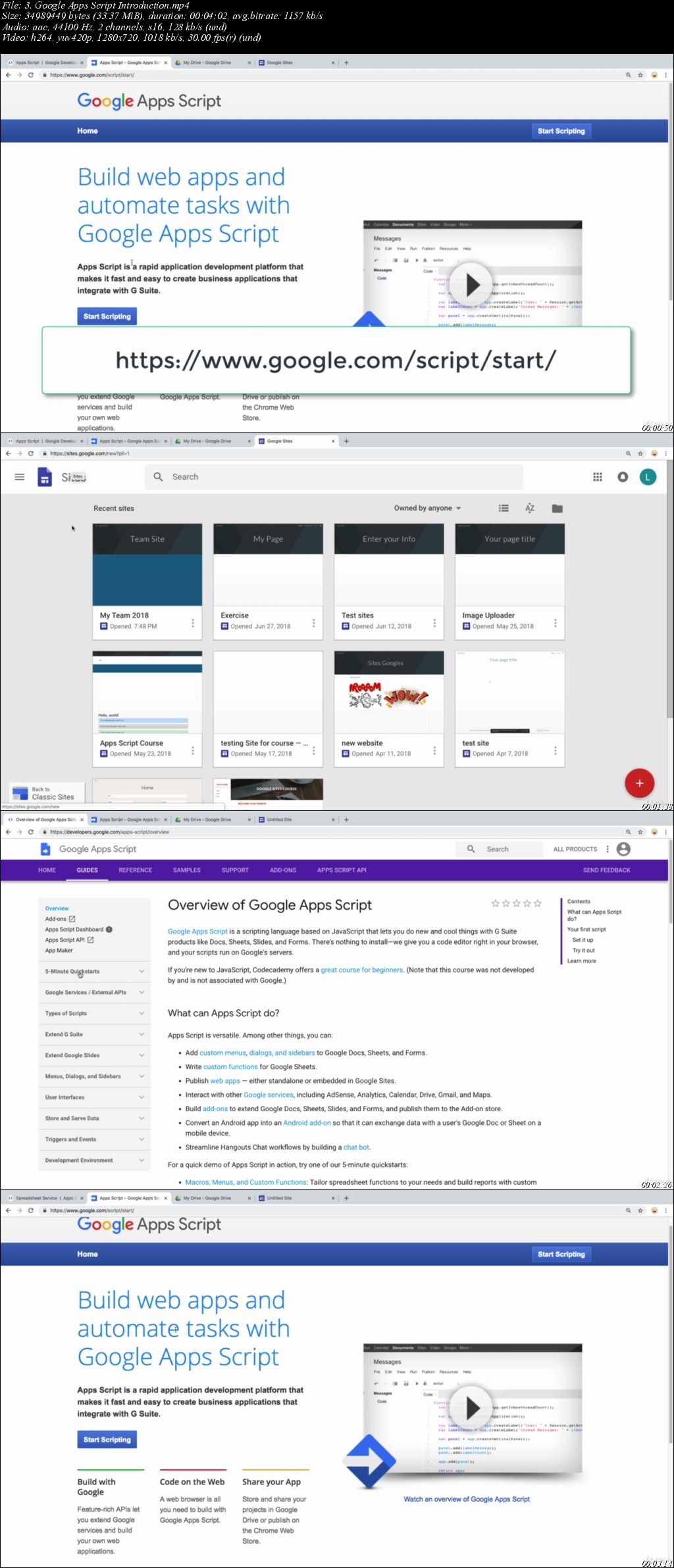Open vertical dots menu beside ALL PRODUCTS

(x=608, y=849)
